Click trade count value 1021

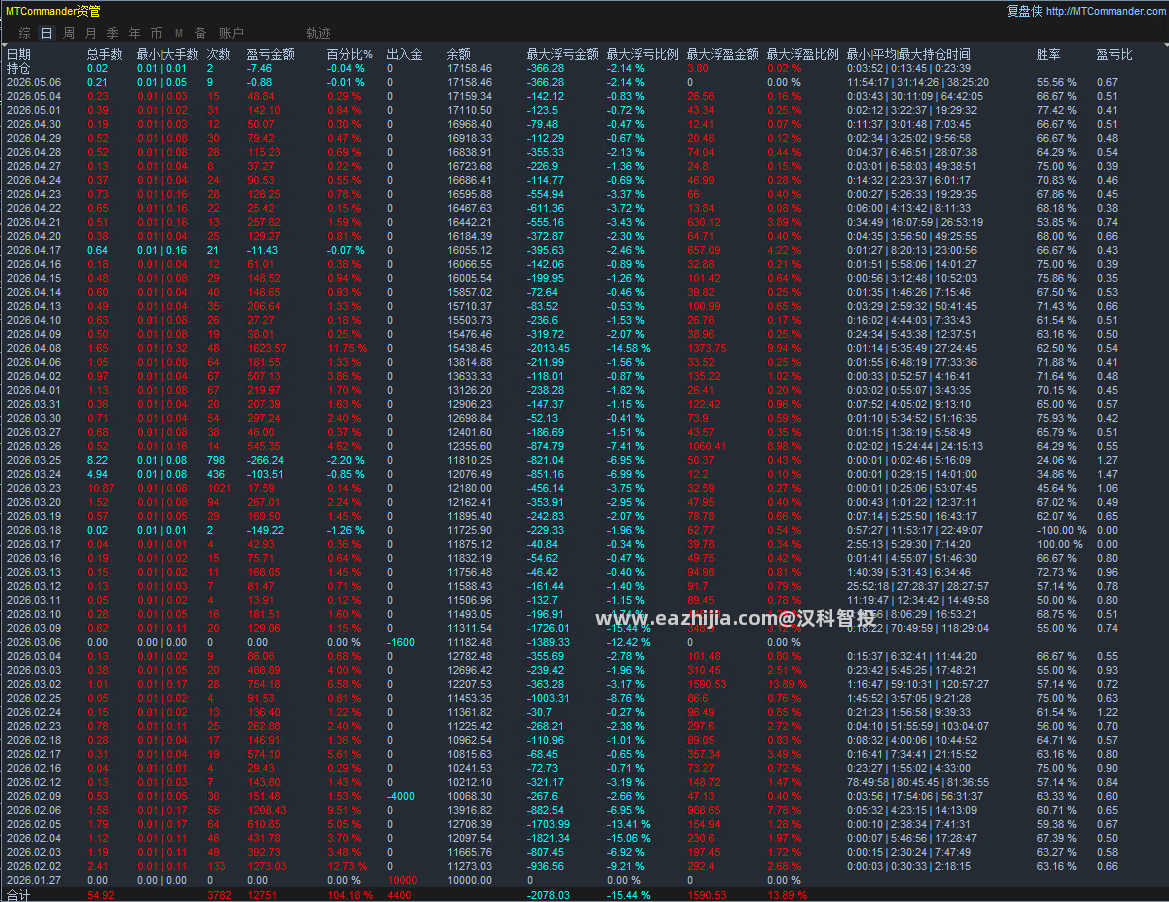(x=219, y=488)
